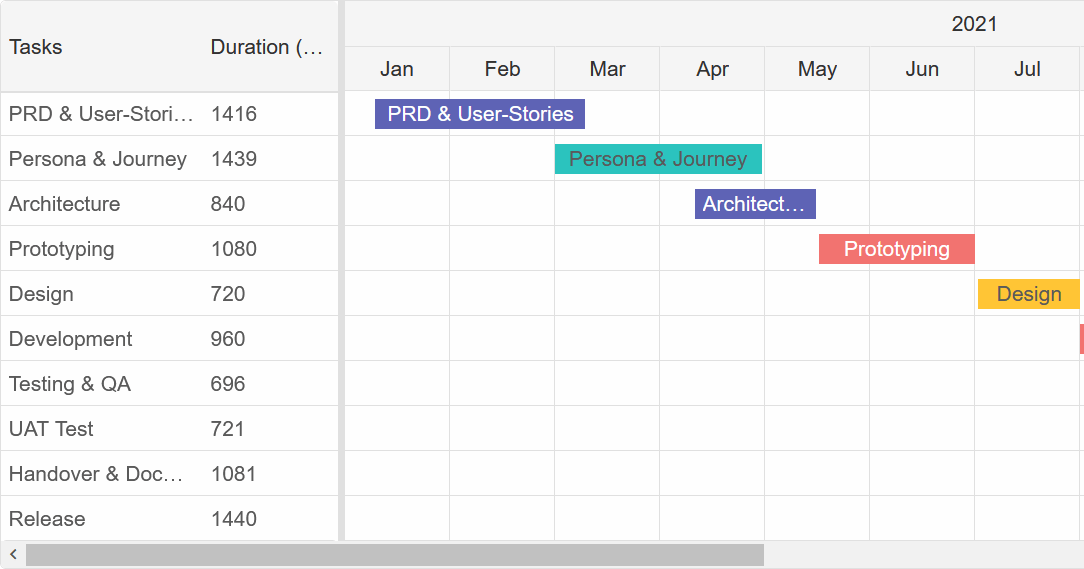Image resolution: width=1084 pixels, height=569 pixels.
Task: Click the left scroll arrow icon
Action: [x=13, y=554]
